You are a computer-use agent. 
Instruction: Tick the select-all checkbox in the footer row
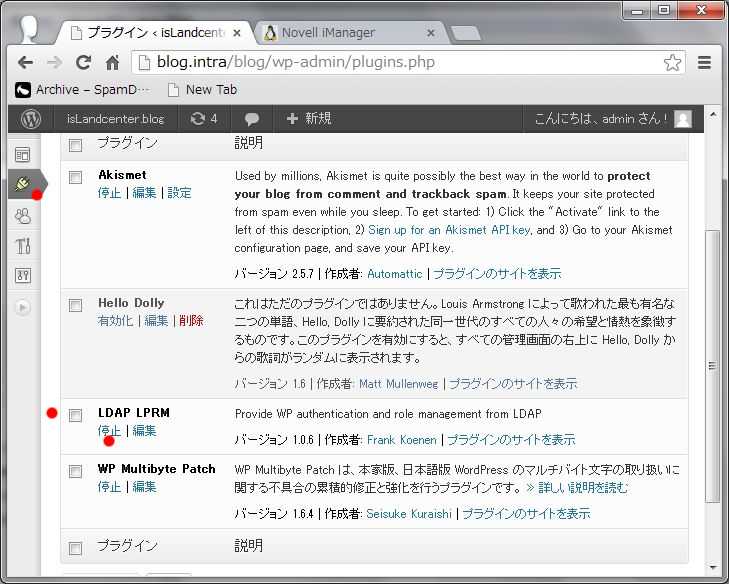[x=75, y=548]
